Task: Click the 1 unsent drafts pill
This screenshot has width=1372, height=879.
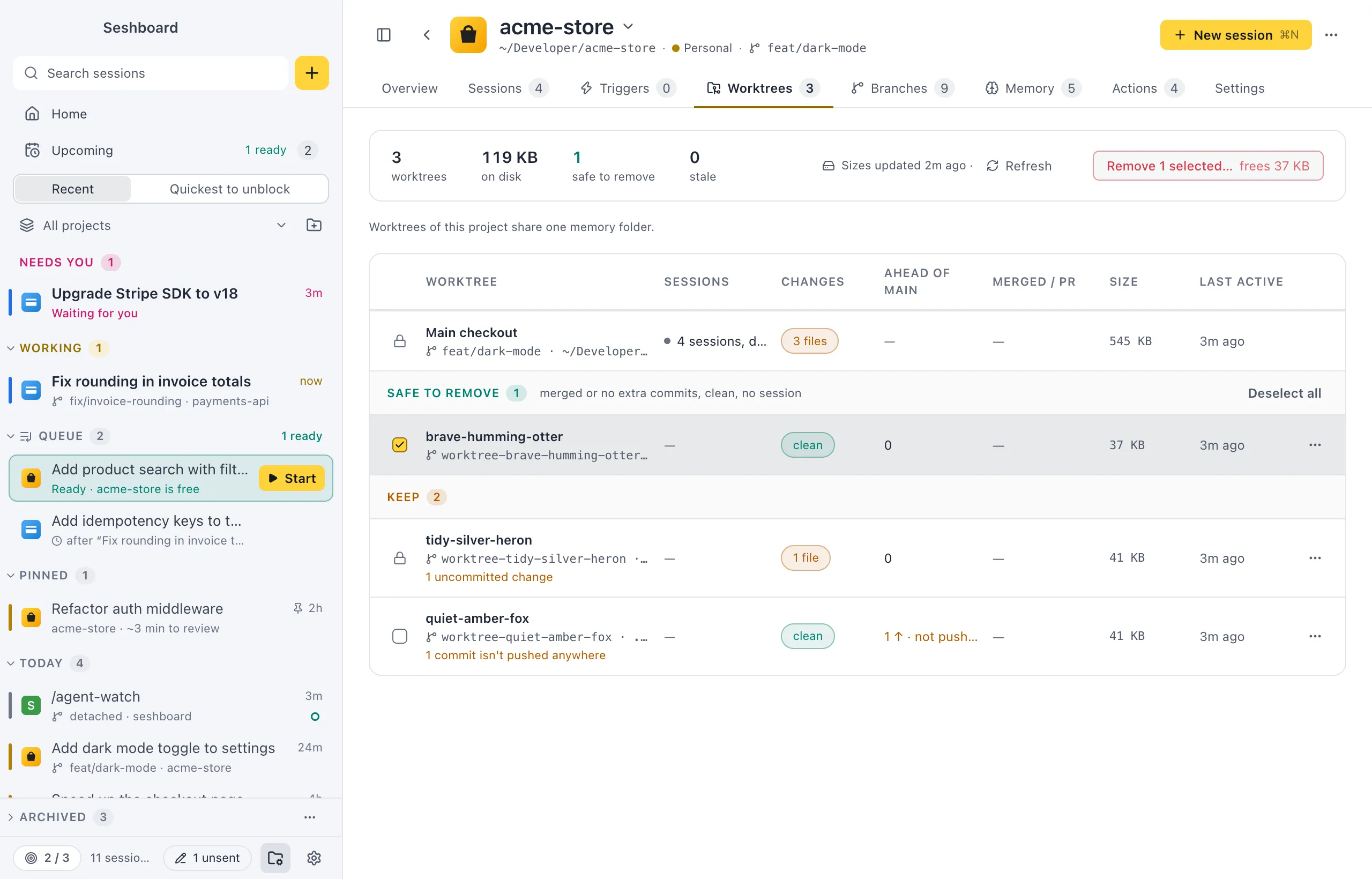Action: tap(207, 858)
